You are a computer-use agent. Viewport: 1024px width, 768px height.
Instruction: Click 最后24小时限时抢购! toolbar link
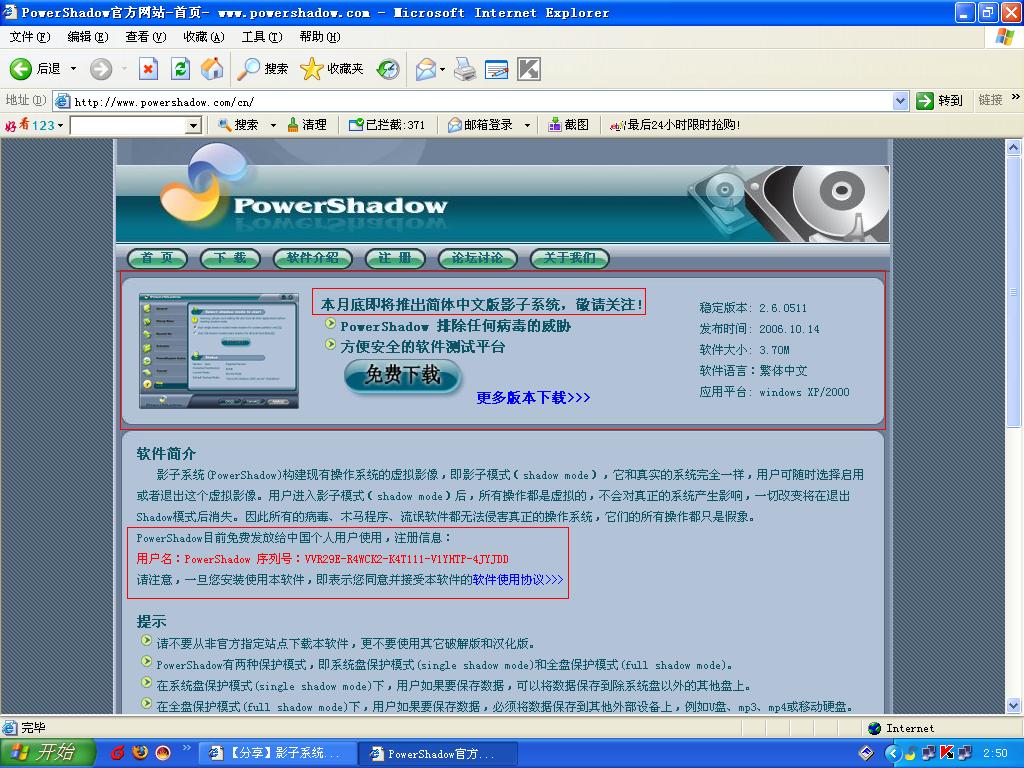pyautogui.click(x=675, y=125)
